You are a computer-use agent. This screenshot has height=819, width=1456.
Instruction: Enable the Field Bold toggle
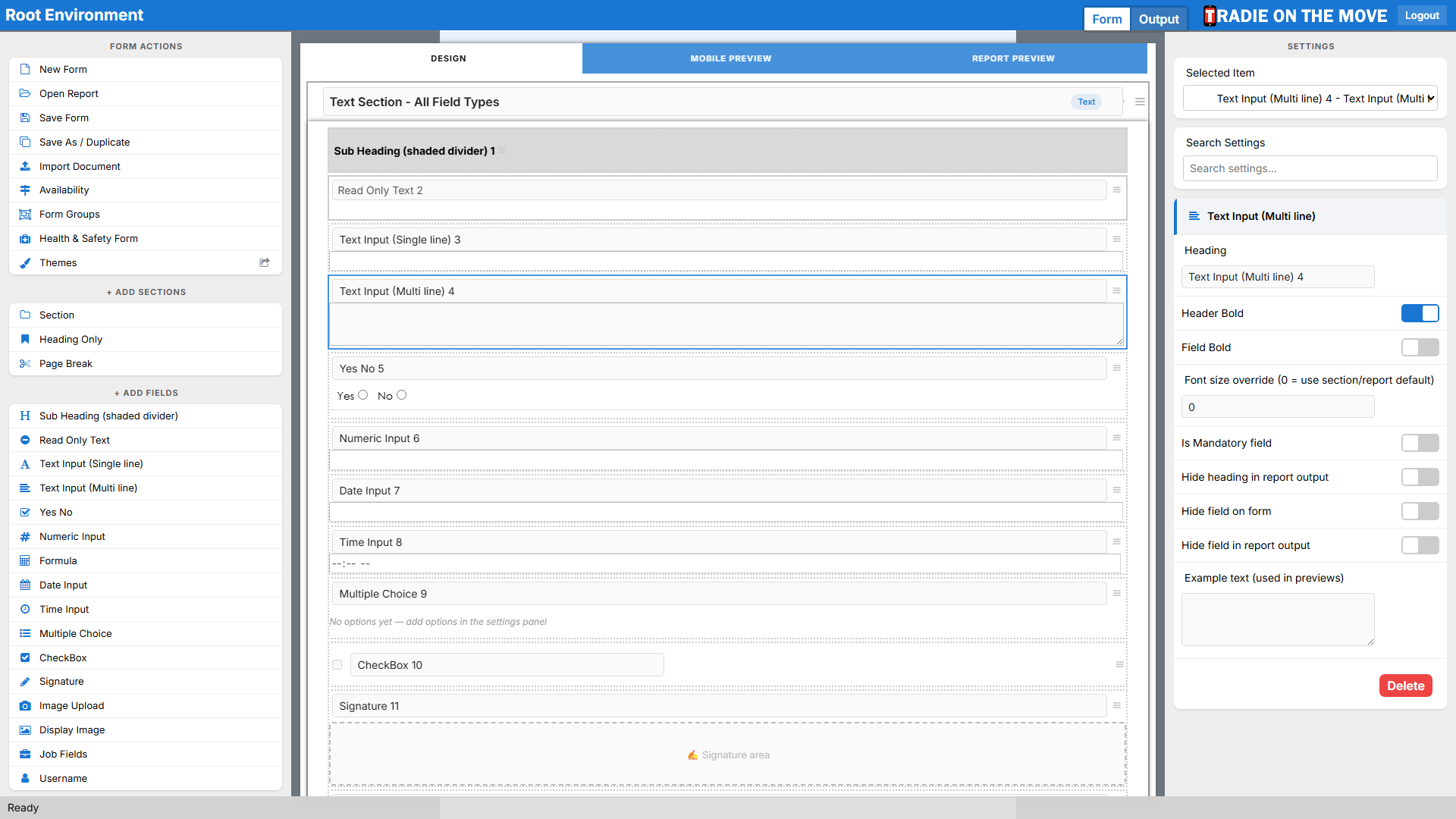[x=1420, y=347]
